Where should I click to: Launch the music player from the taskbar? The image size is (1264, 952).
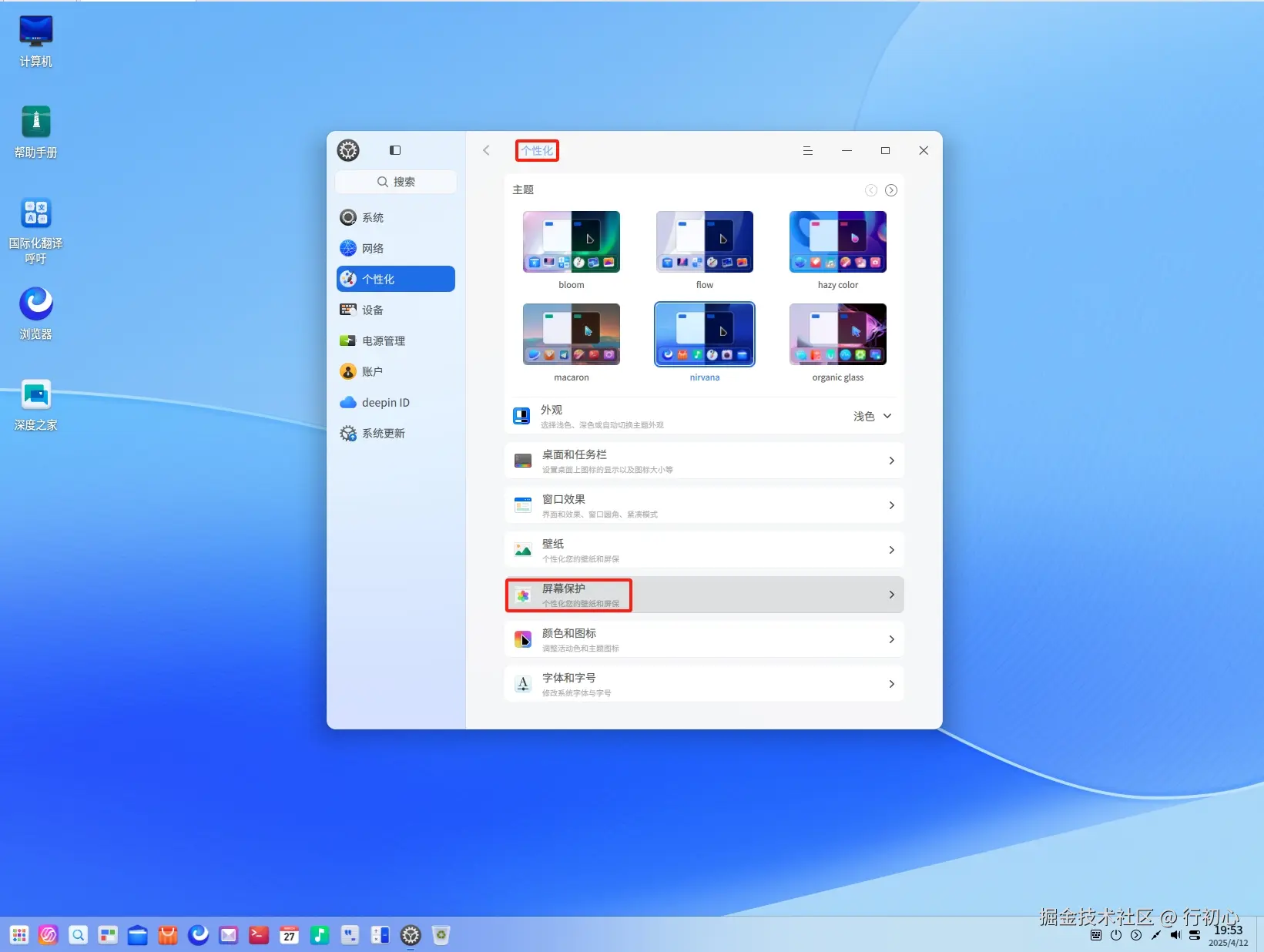(320, 935)
